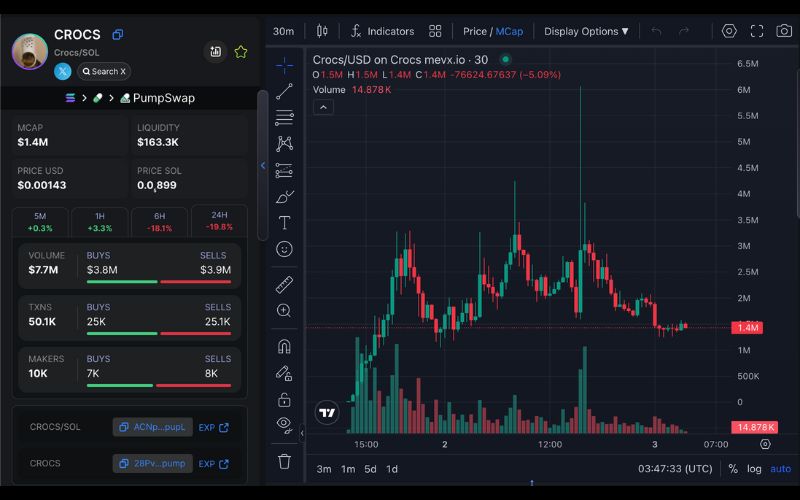Click the LIQUIDITY value $163.3K

(158, 142)
